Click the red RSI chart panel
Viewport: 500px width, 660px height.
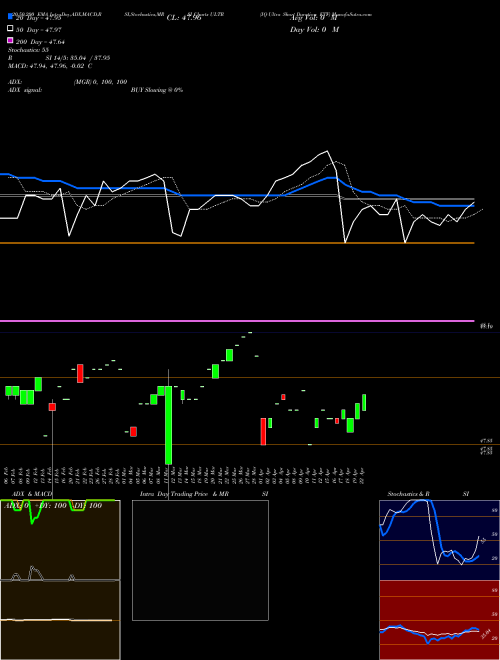click(x=439, y=620)
